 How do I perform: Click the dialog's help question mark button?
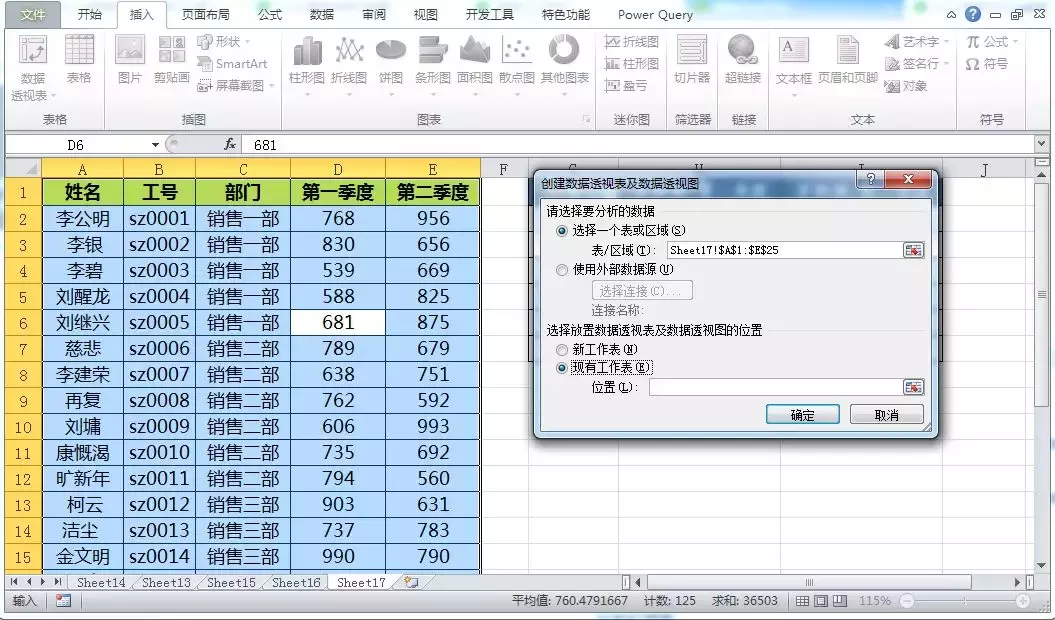click(871, 179)
